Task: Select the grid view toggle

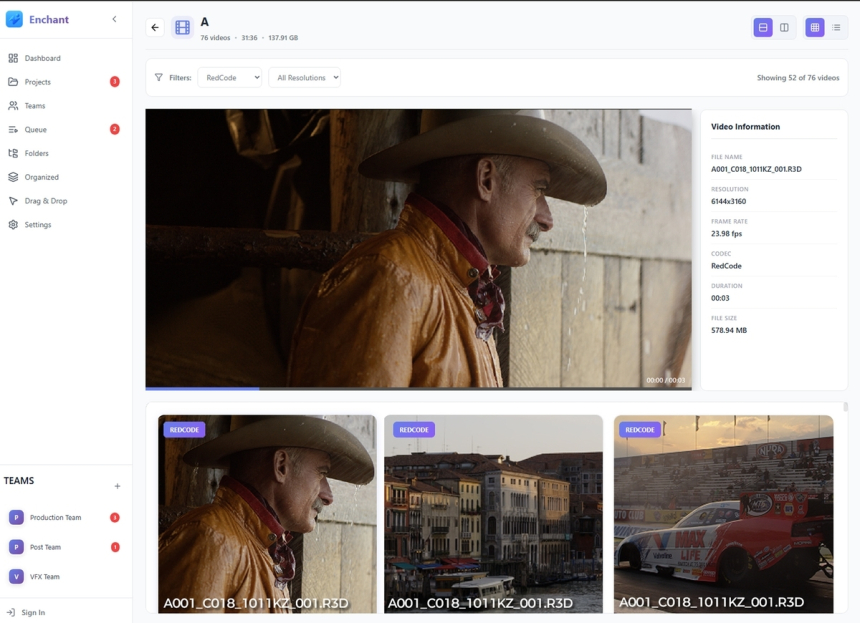Action: pyautogui.click(x=815, y=28)
